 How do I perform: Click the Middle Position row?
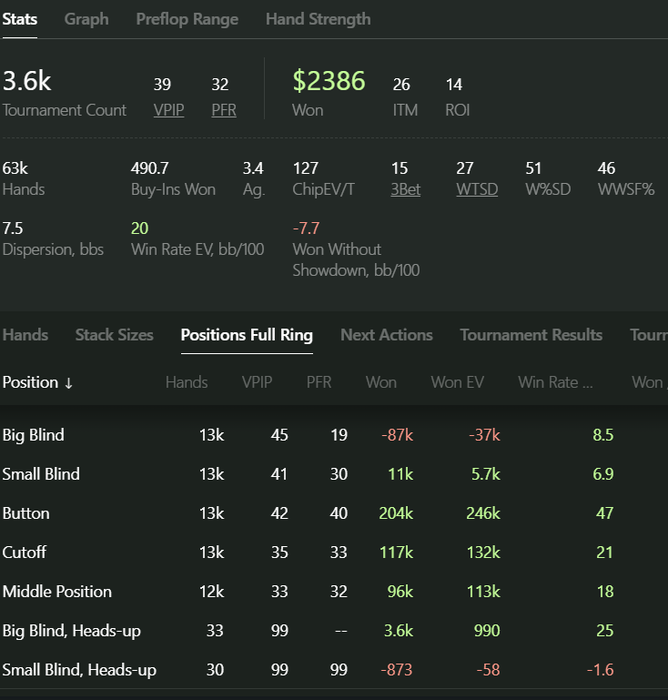click(57, 591)
